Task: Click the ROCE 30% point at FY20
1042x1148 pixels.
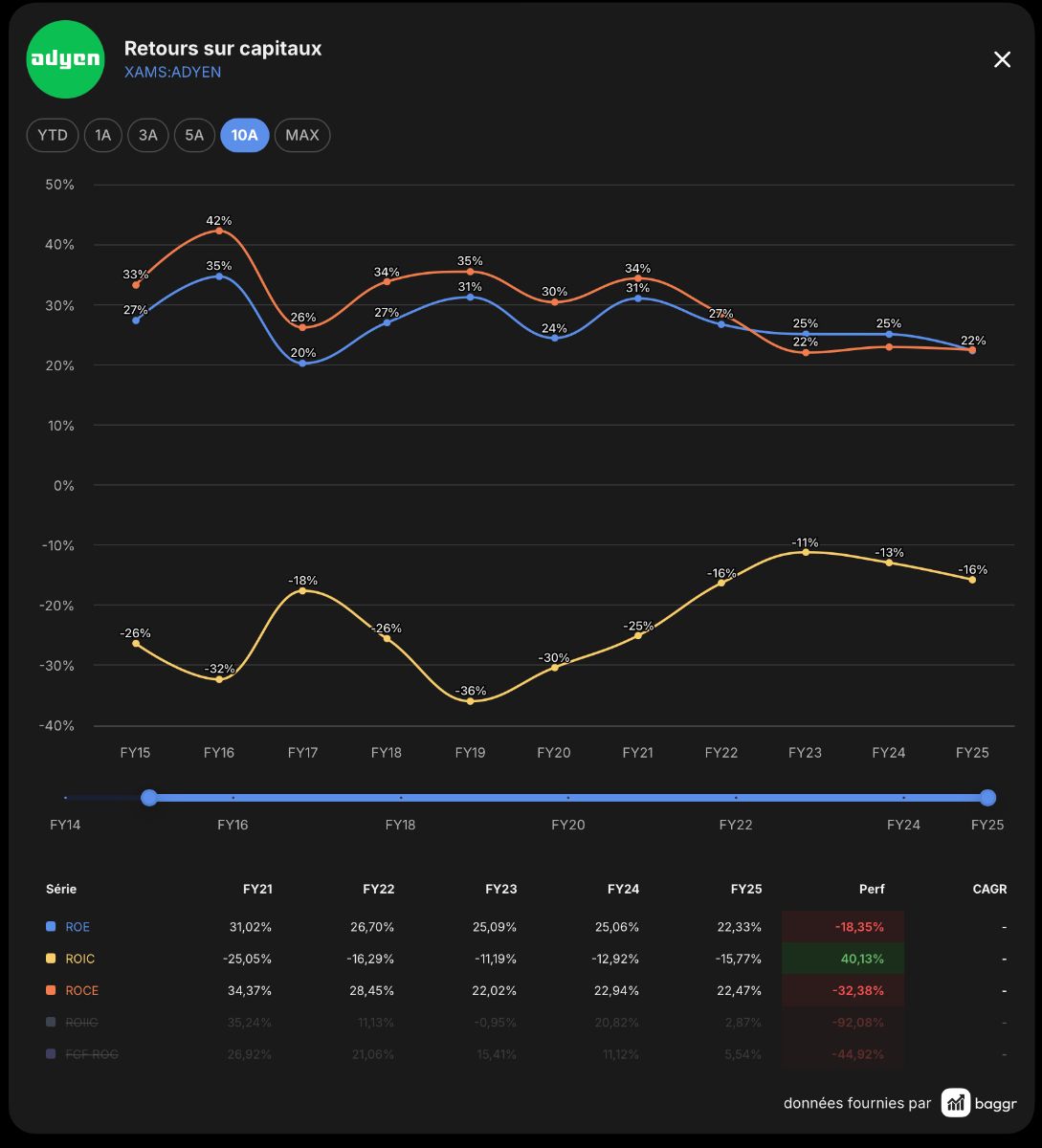Action: (554, 302)
